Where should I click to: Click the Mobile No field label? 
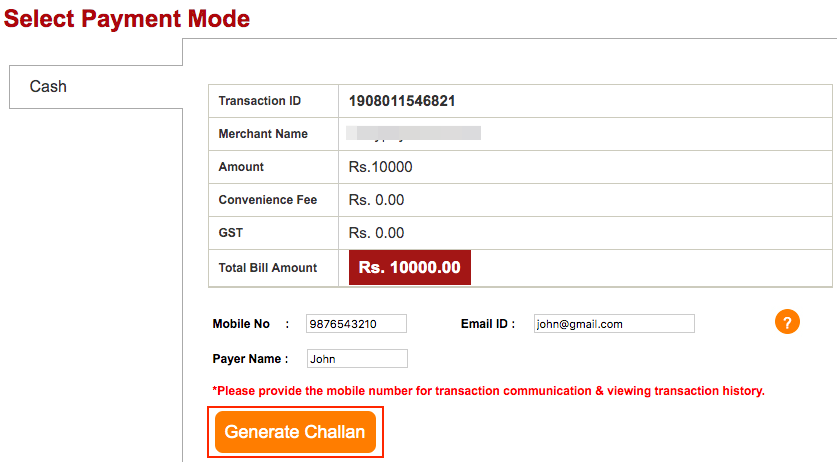pos(241,324)
